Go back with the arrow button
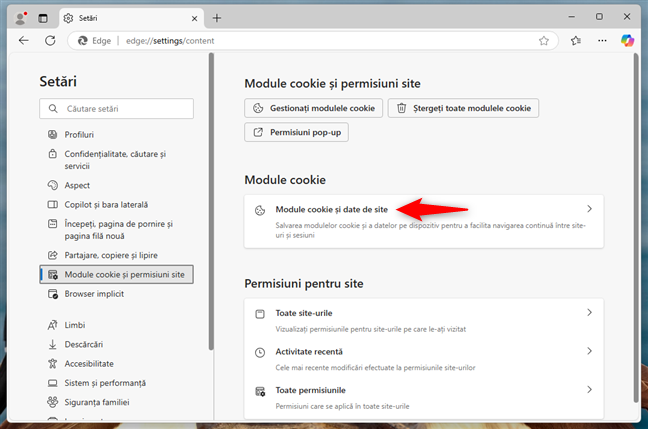 tap(24, 41)
